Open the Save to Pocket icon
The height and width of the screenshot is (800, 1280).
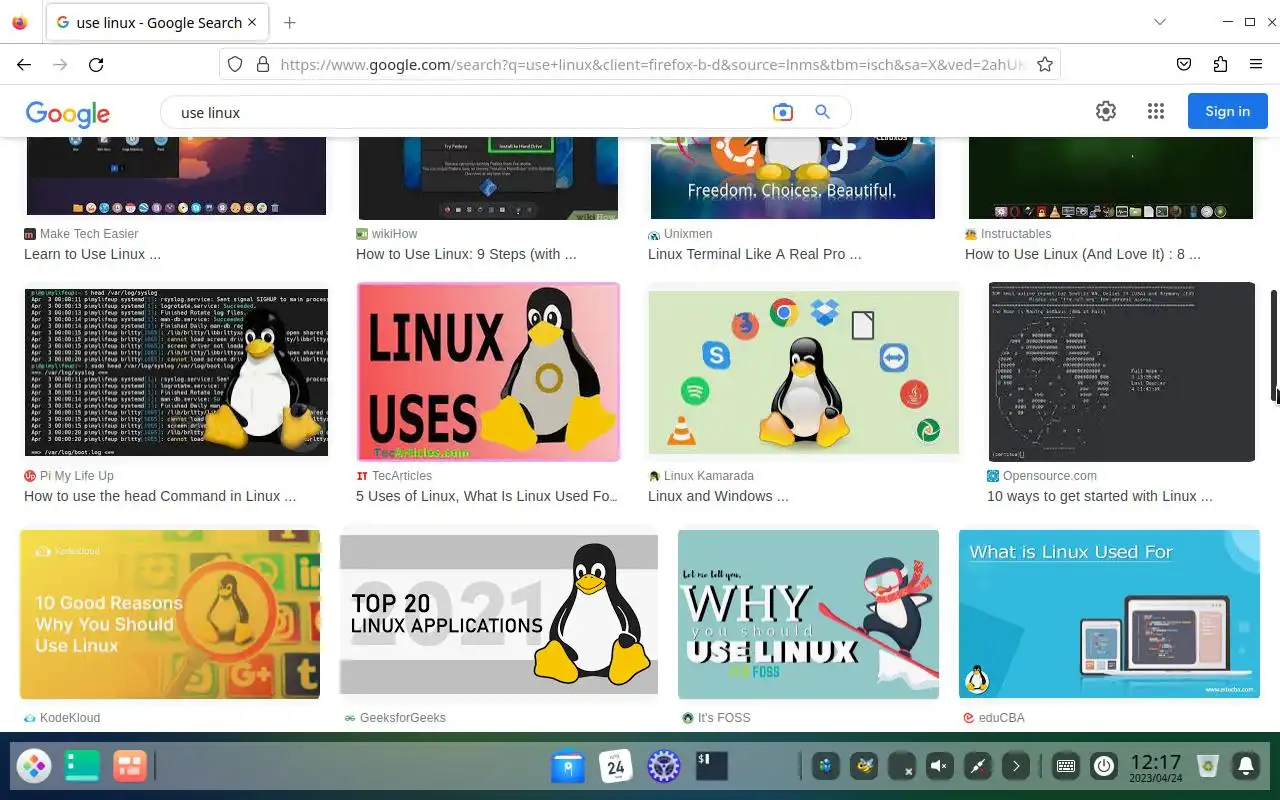pos(1184,64)
